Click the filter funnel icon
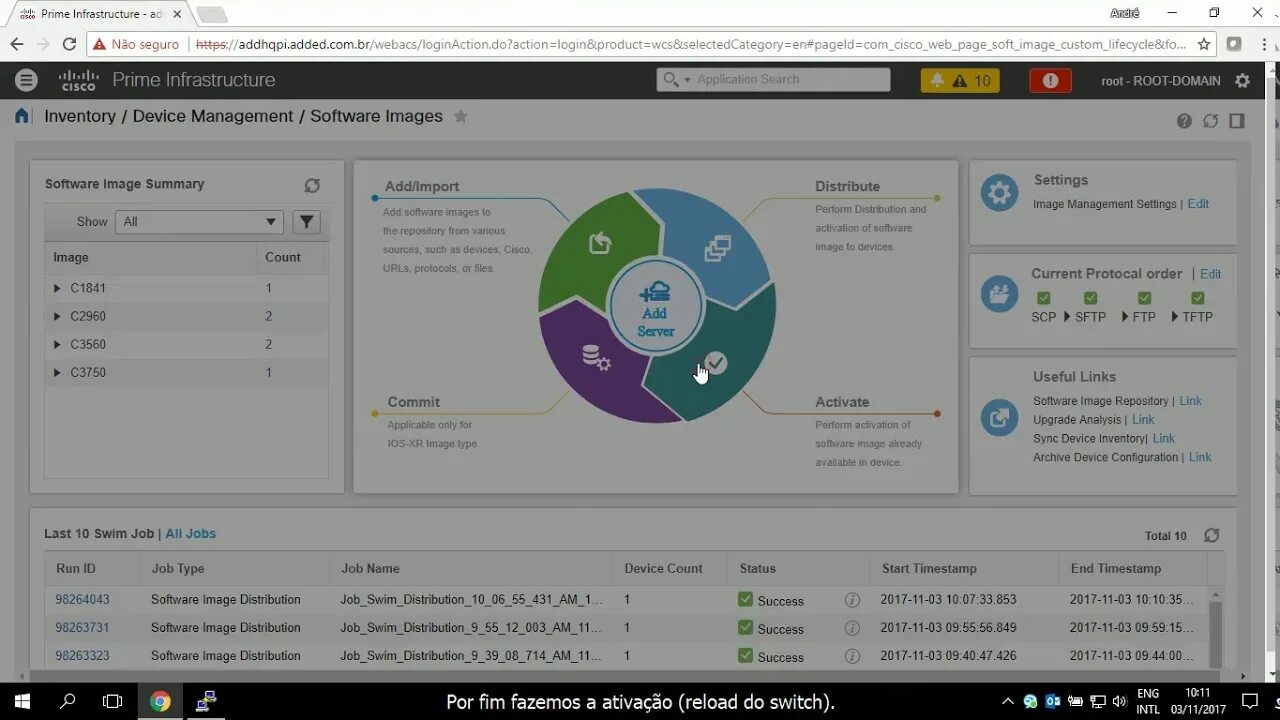The width and height of the screenshot is (1280, 720). [307, 222]
